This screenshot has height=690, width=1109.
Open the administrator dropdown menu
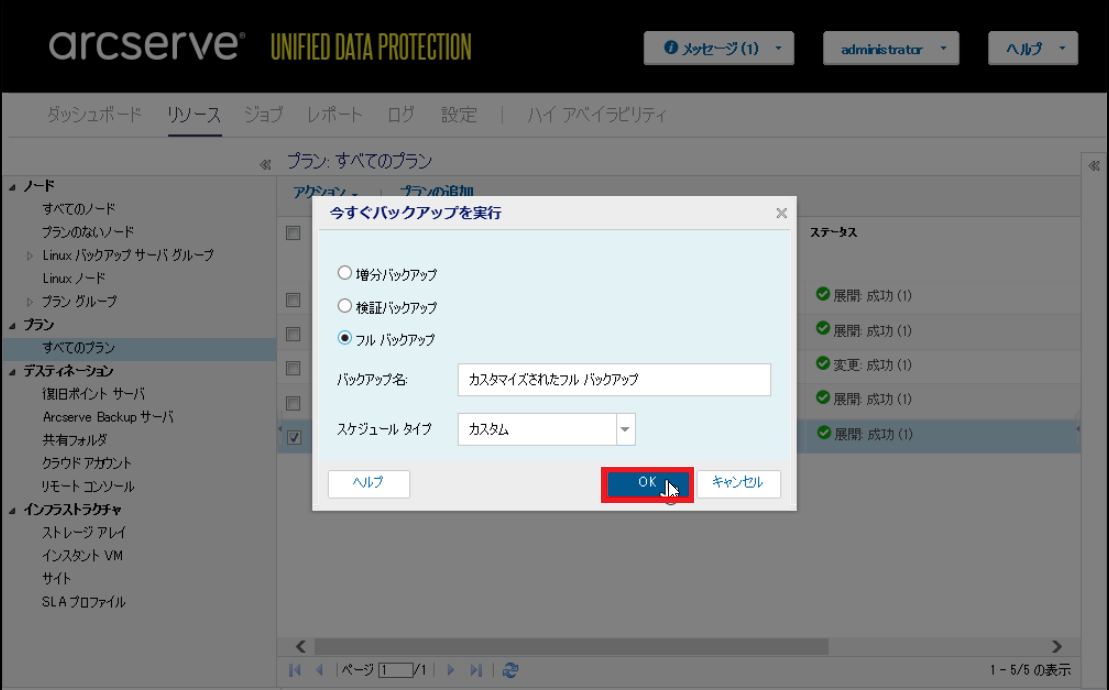click(x=890, y=48)
